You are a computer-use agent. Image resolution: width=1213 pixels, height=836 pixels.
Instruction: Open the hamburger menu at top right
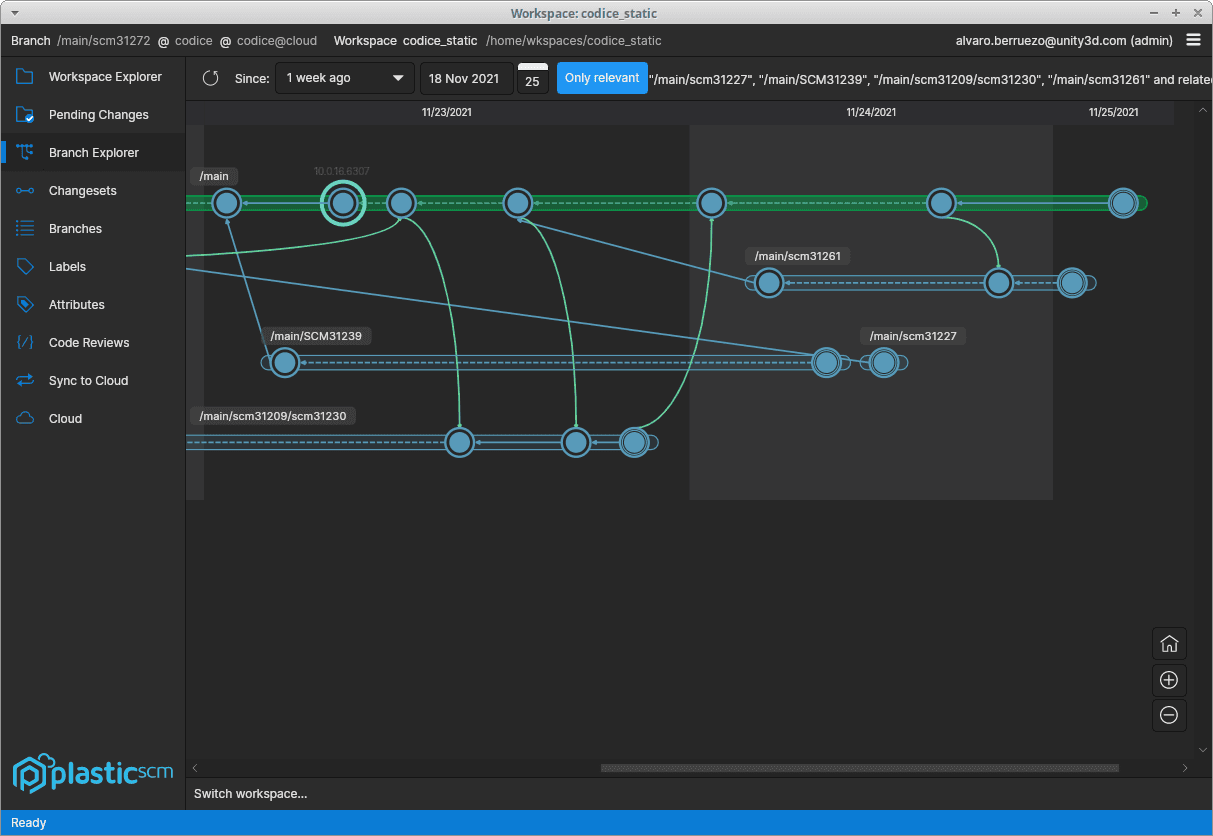click(x=1196, y=41)
